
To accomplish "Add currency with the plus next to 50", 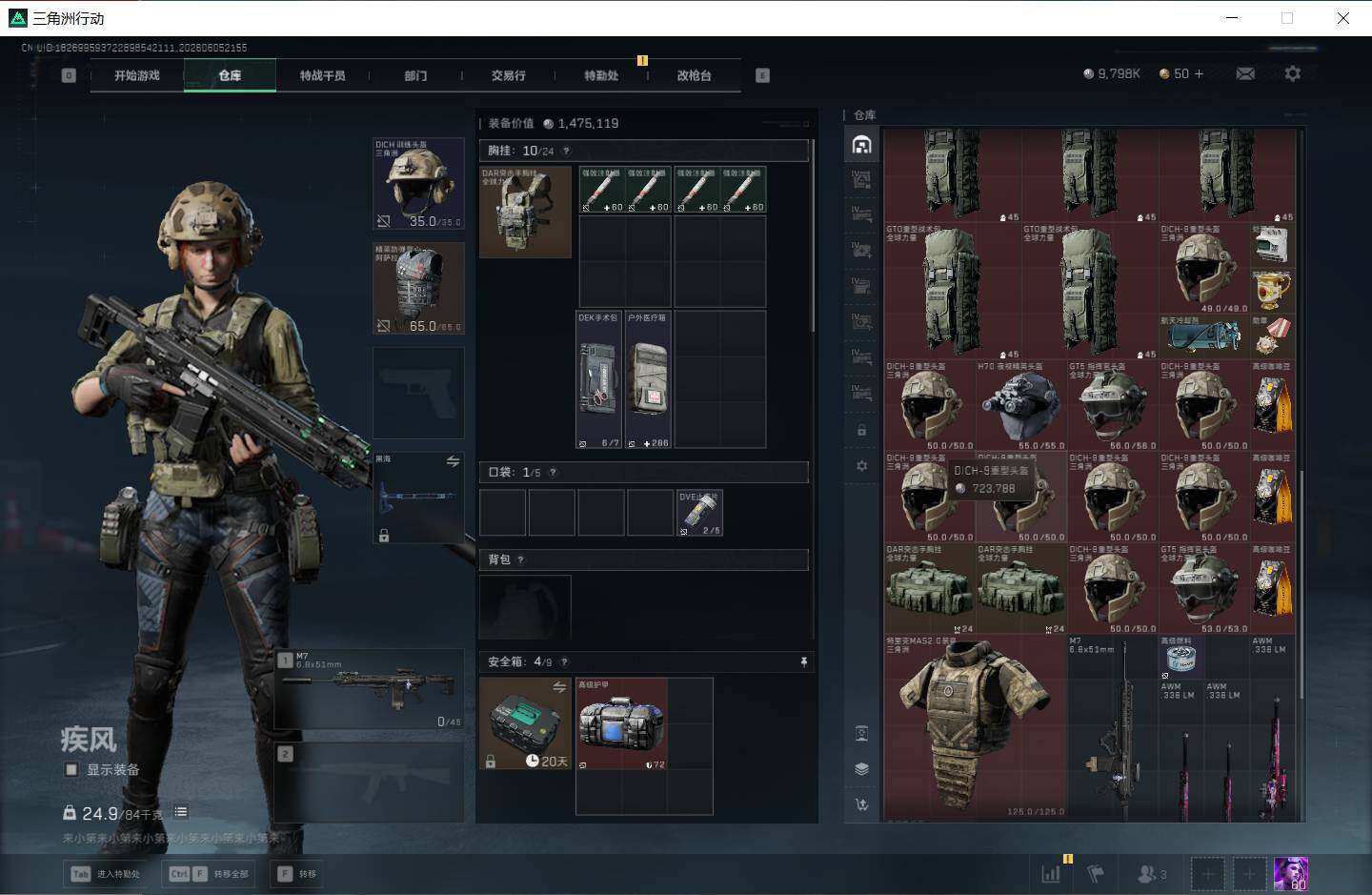I will tap(1199, 73).
